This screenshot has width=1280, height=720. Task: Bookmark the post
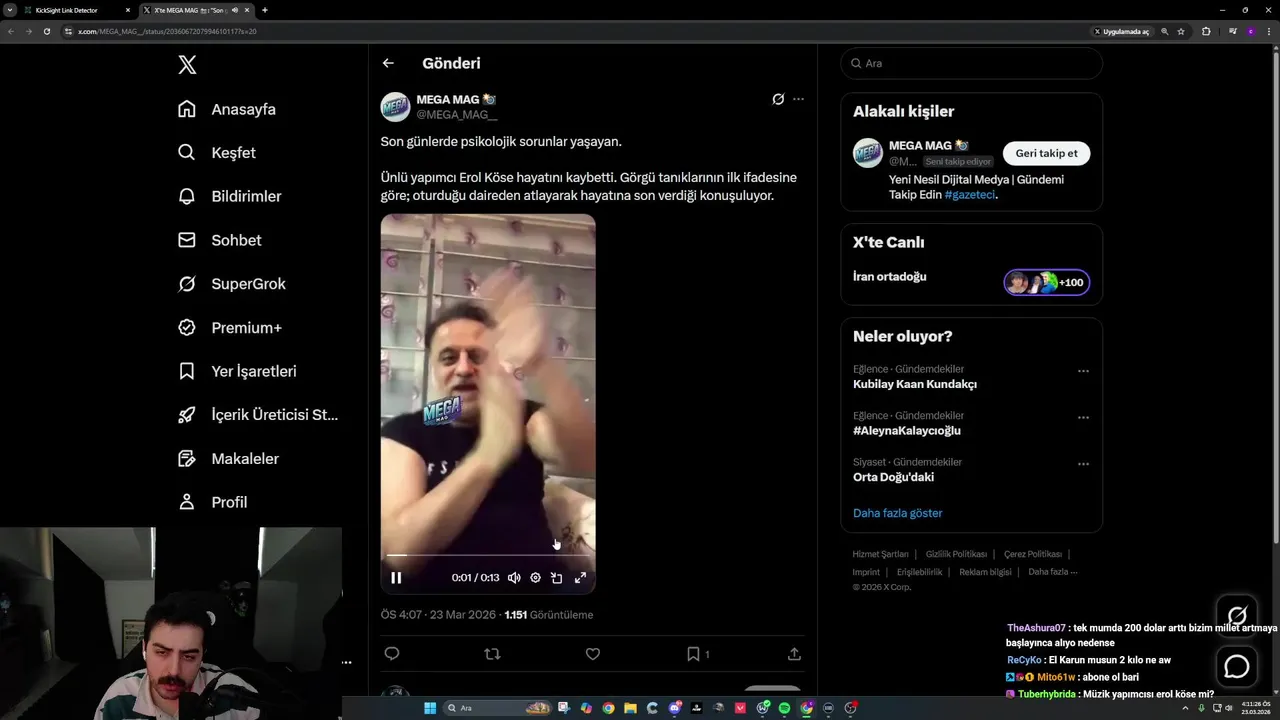tap(693, 654)
